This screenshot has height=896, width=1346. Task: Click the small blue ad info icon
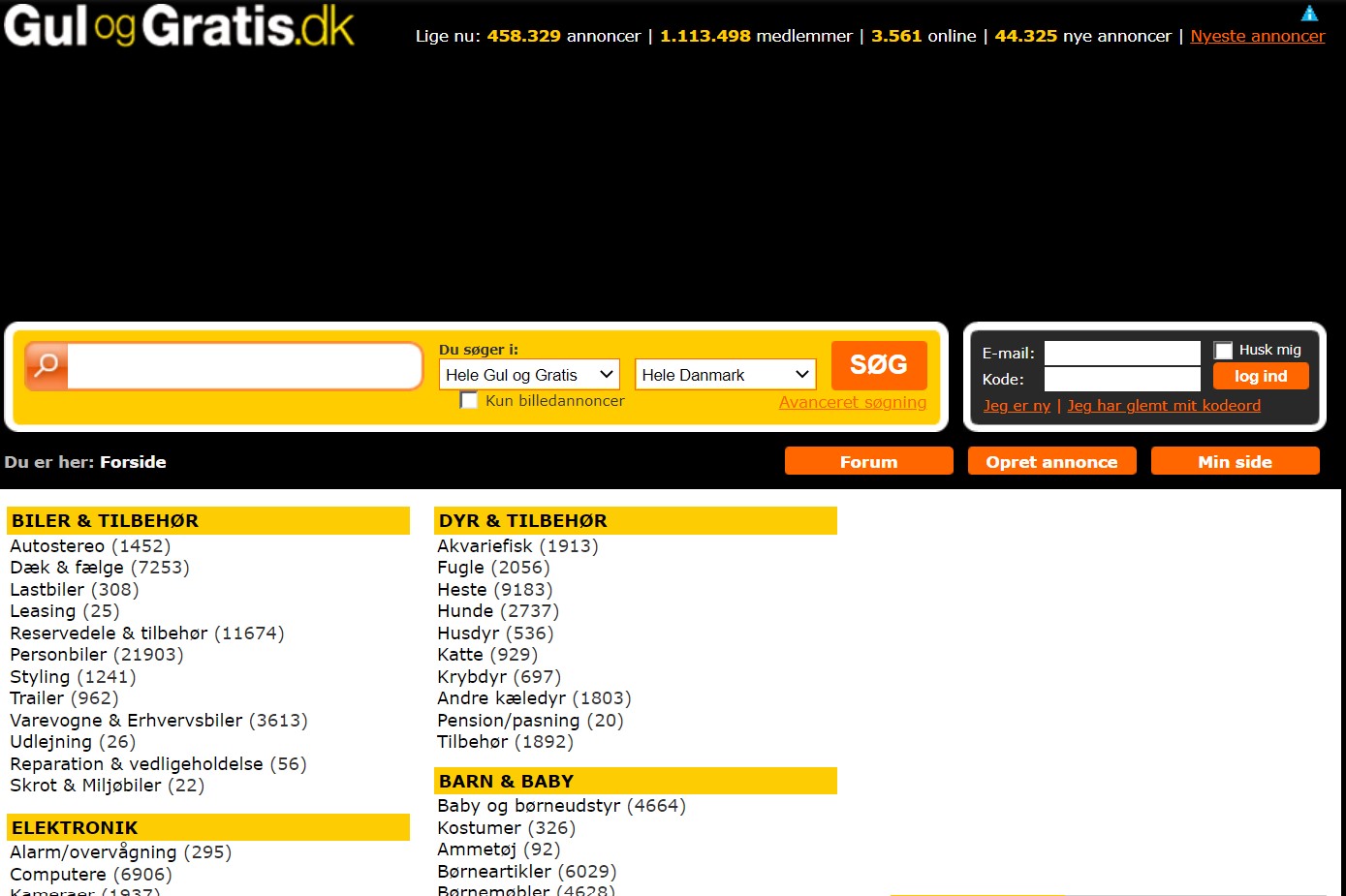pos(1309,14)
